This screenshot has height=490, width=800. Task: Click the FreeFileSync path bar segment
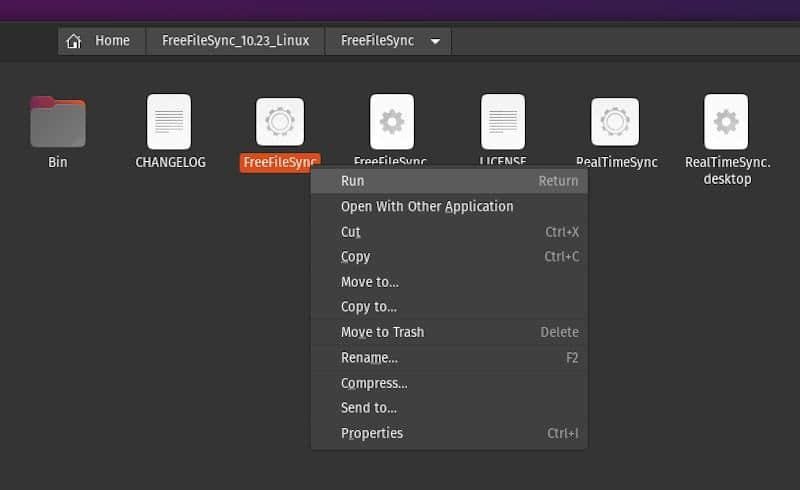click(377, 41)
